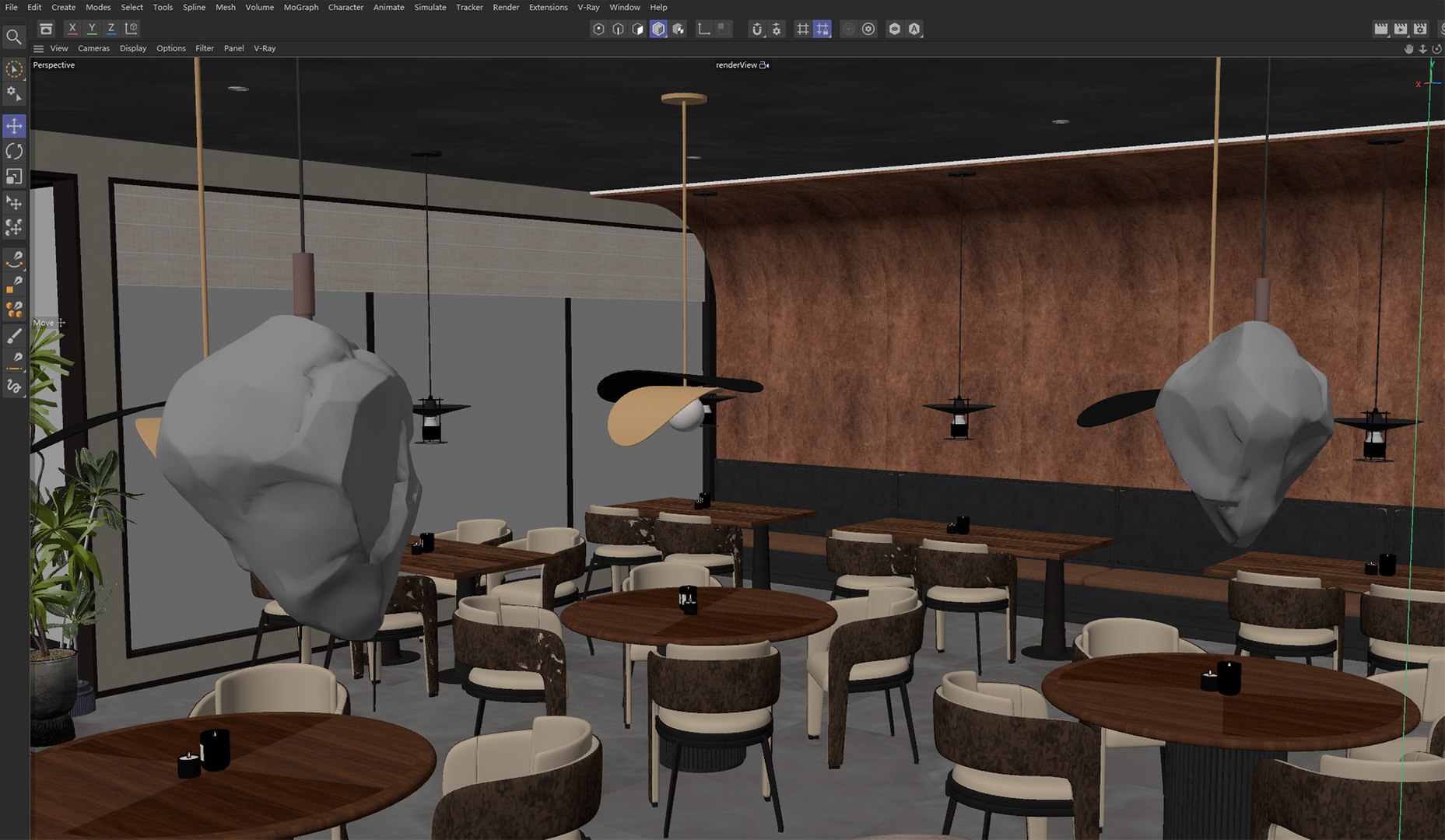This screenshot has width=1445, height=840.
Task: Render to Picture Viewer icon
Action: tap(1401, 29)
